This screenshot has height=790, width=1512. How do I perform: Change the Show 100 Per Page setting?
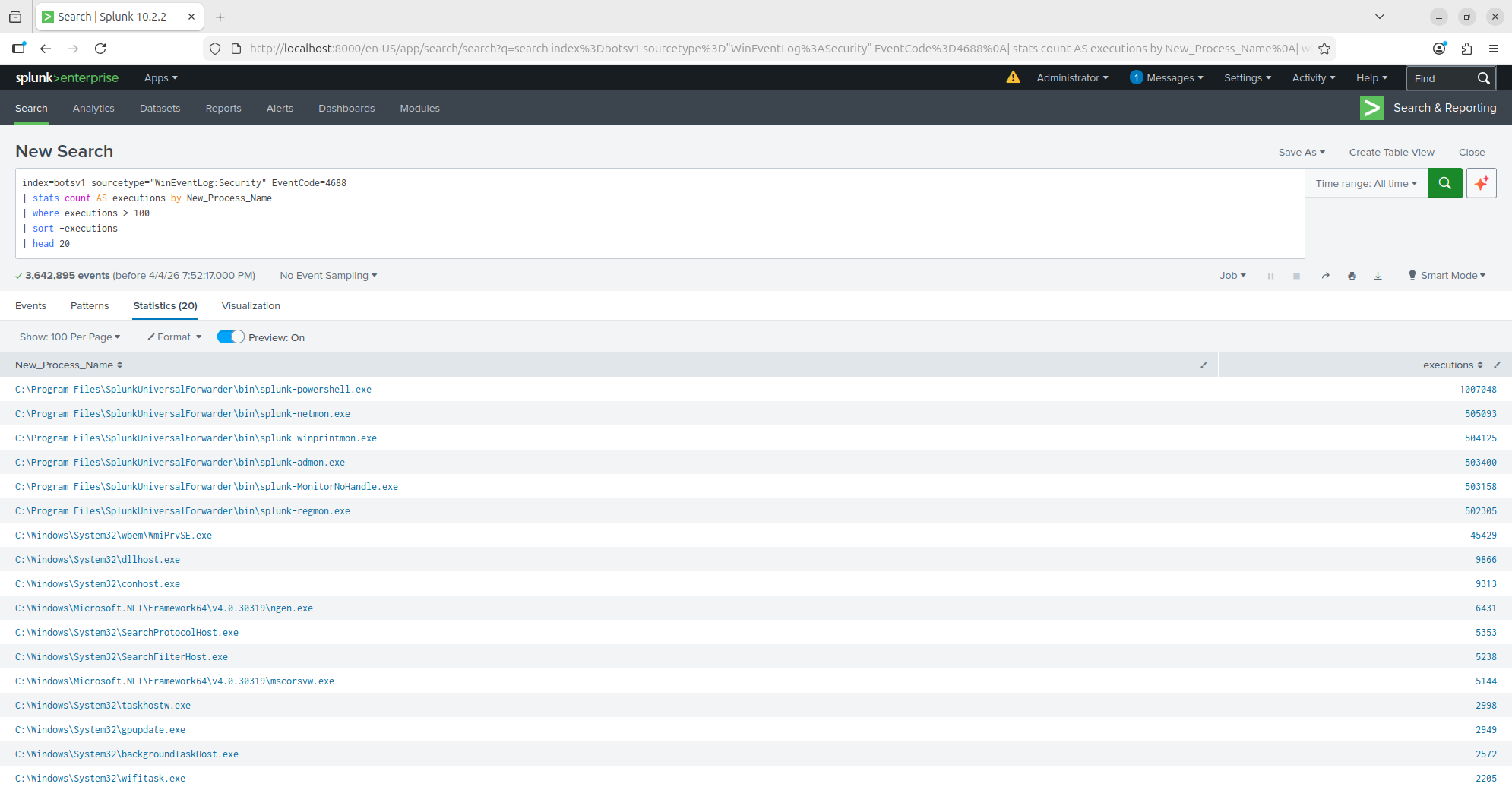(x=70, y=337)
